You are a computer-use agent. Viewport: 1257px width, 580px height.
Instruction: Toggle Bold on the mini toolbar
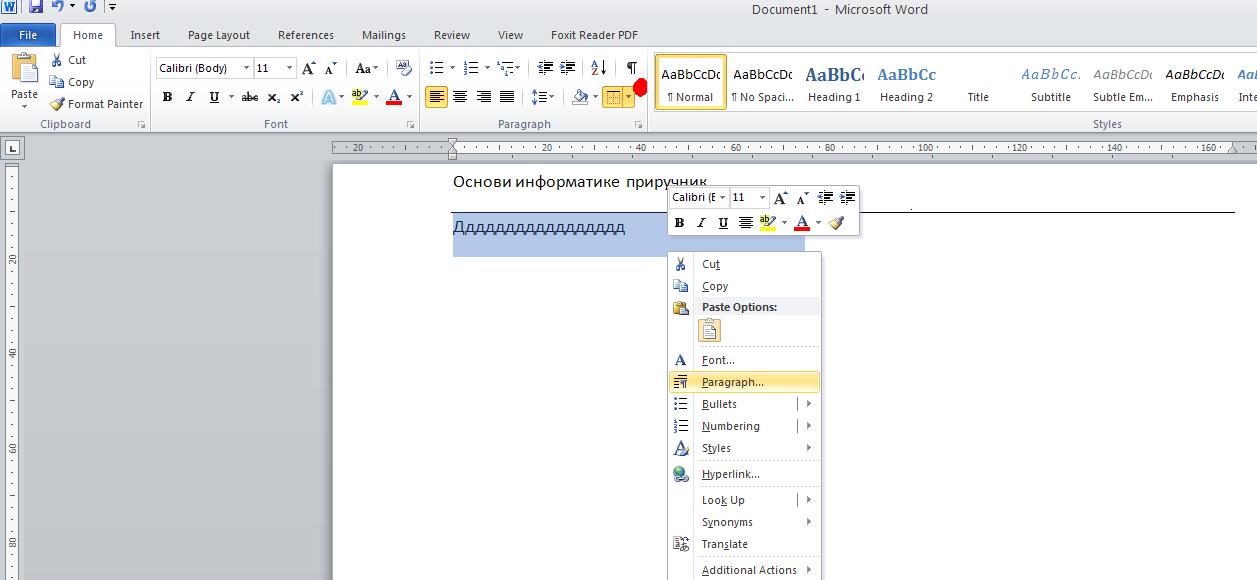tap(679, 223)
